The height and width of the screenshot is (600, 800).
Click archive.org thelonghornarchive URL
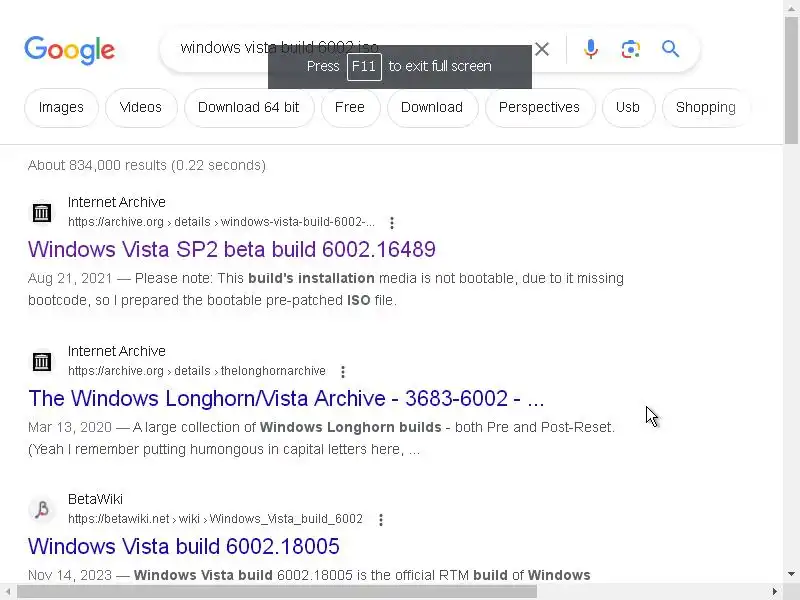[x=196, y=371]
